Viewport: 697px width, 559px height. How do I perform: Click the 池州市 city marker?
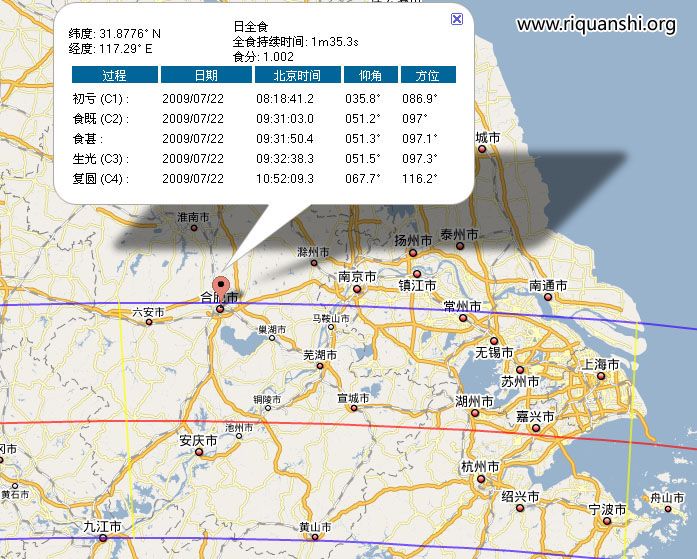tap(239, 436)
